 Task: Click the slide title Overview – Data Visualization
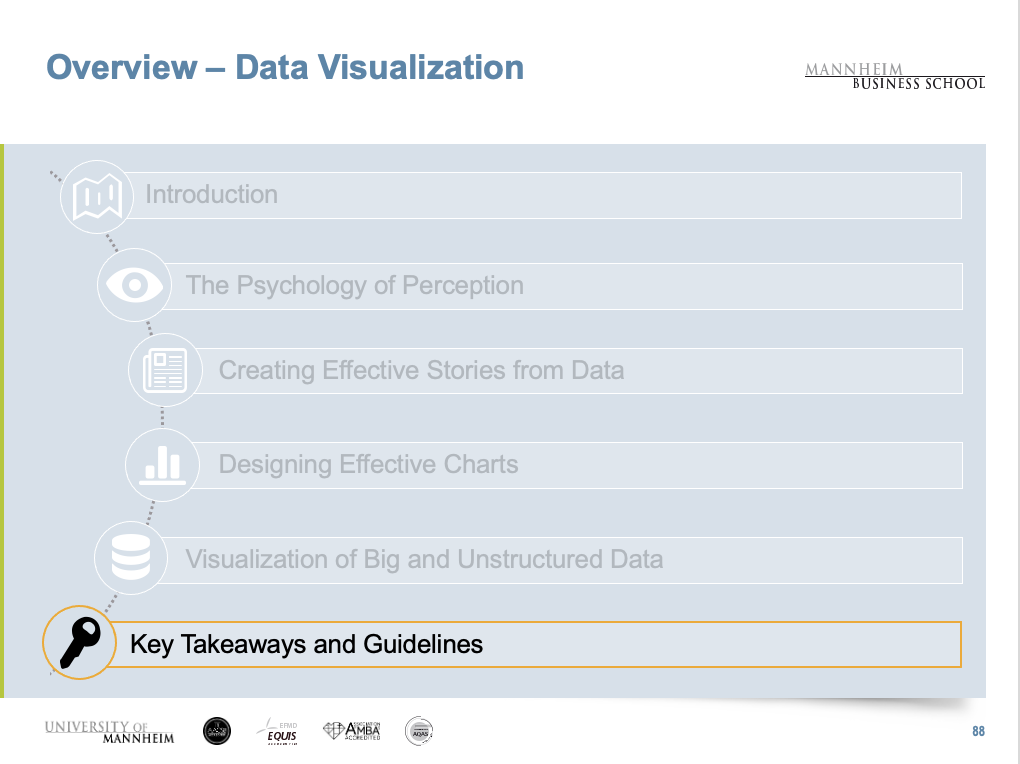point(285,68)
